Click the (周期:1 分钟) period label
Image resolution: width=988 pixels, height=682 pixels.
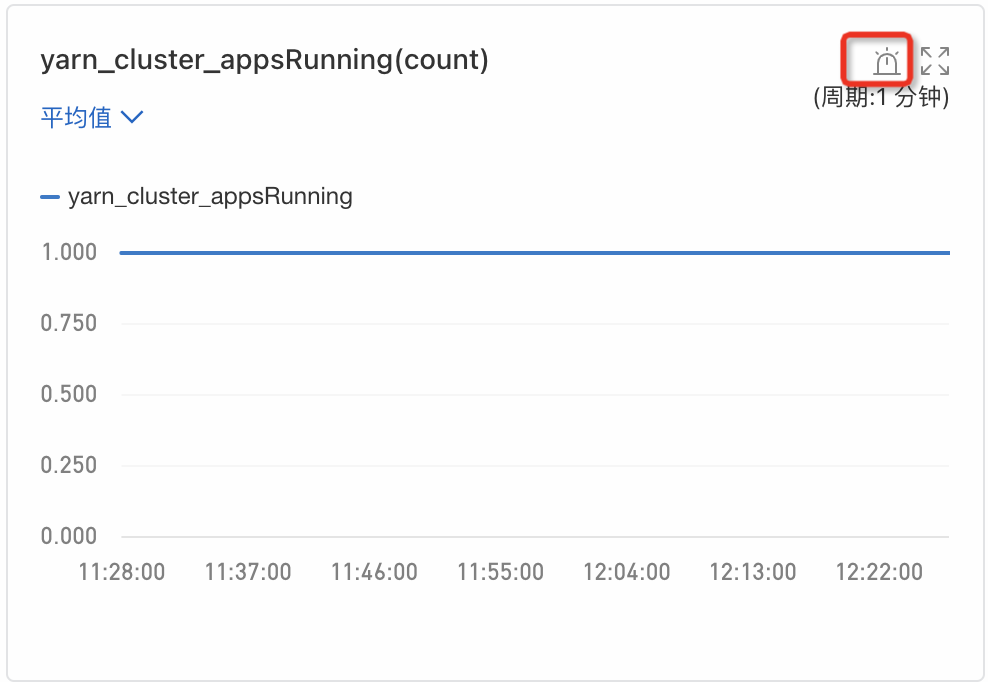click(881, 98)
